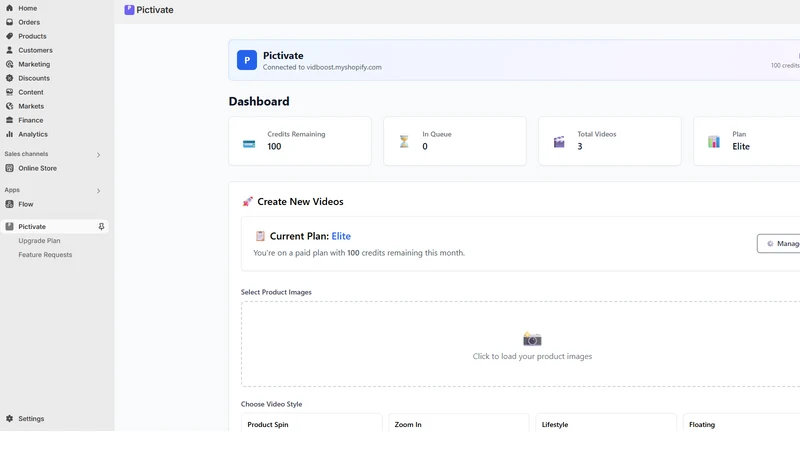Select Zoom In video style
Screen dimensions: 800x450
459,424
